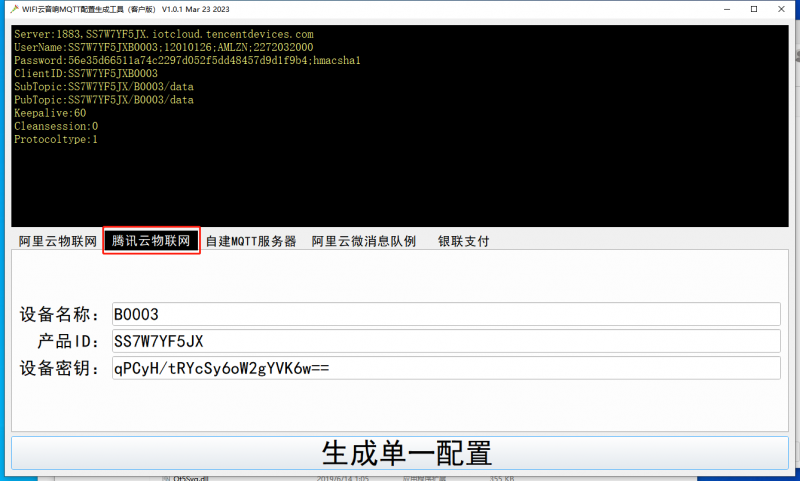Click the ClientID output line
The width and height of the screenshot is (800, 481).
click(86, 73)
